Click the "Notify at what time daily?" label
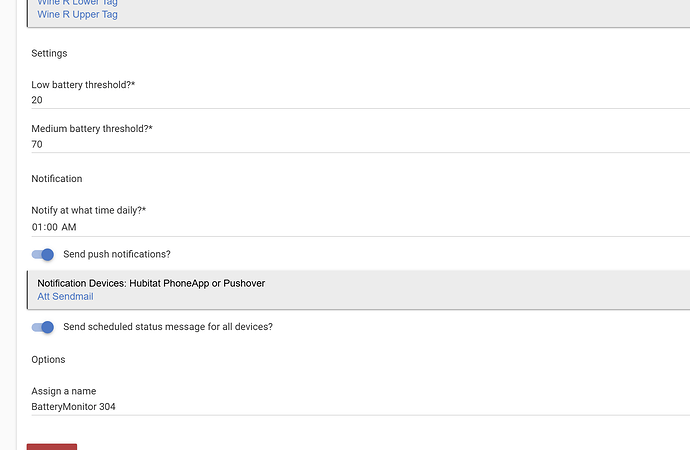The width and height of the screenshot is (690, 450). 89,211
